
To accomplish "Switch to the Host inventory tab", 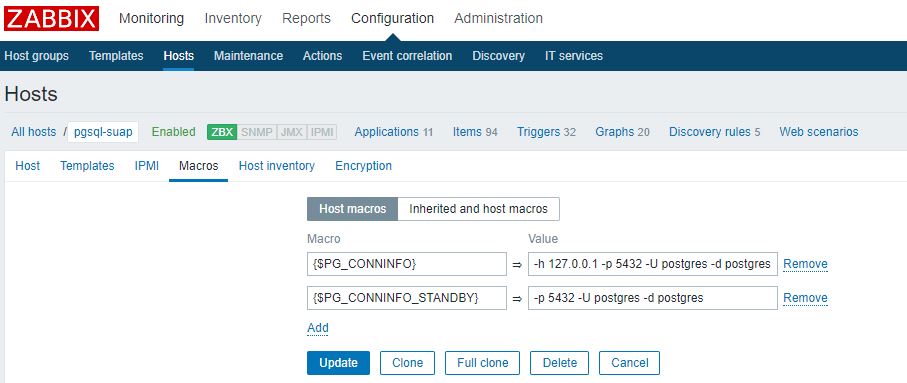I will 276,166.
